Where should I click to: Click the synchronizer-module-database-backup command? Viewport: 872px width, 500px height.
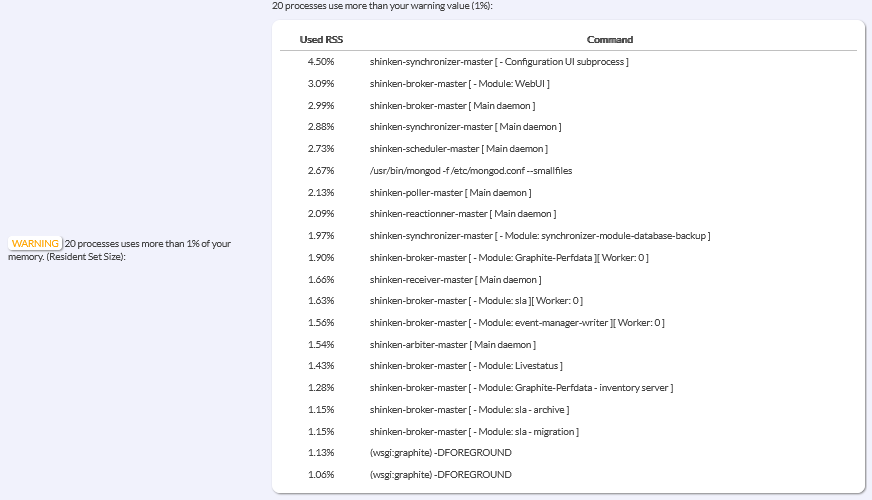pyautogui.click(x=539, y=236)
